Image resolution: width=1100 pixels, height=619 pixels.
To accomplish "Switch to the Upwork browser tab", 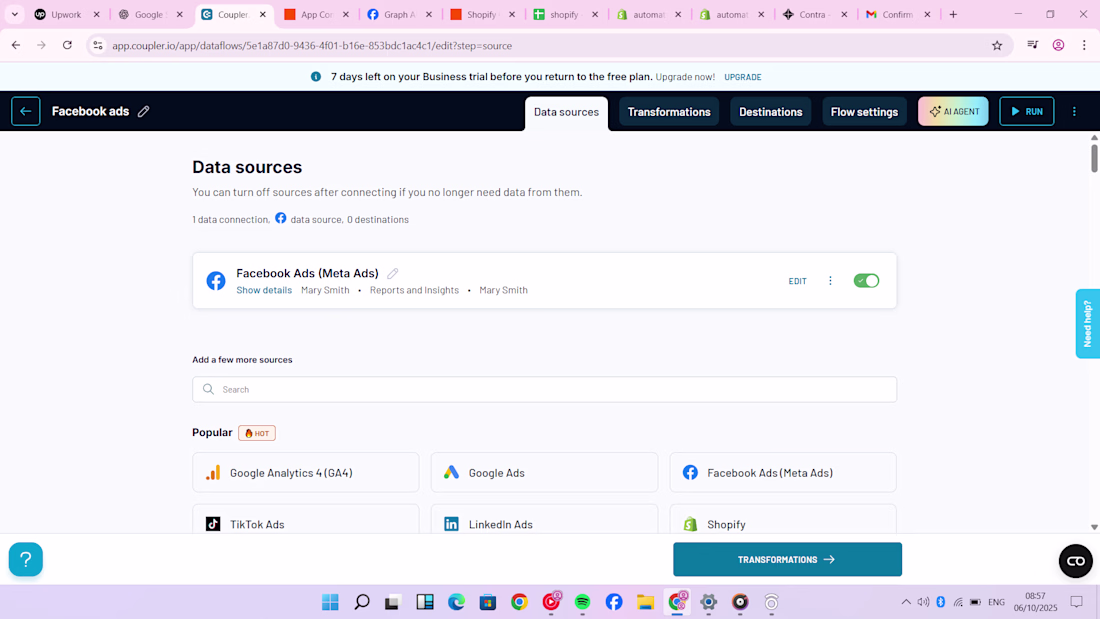I will [x=66, y=14].
